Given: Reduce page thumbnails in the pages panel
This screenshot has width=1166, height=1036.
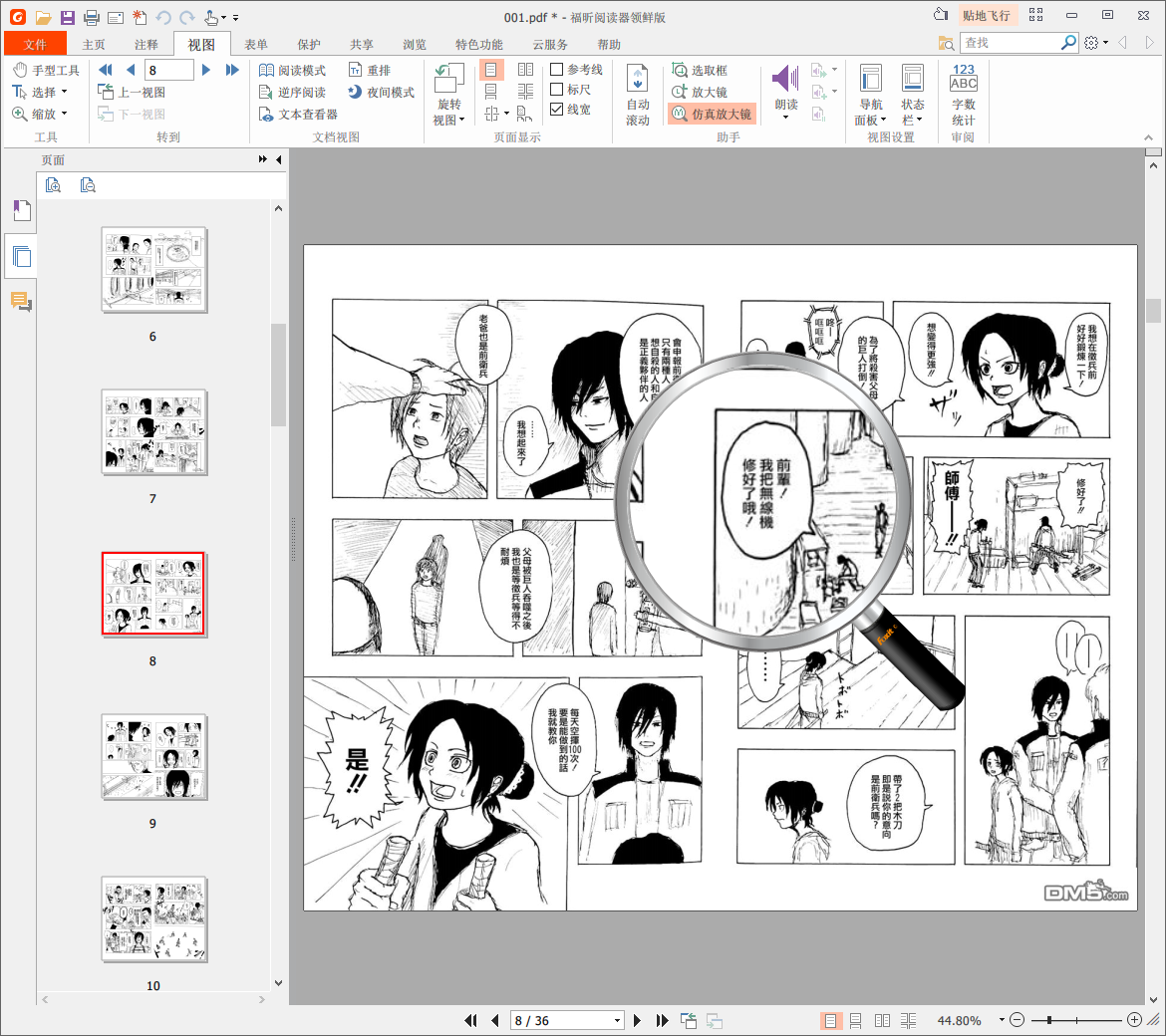Looking at the screenshot, I should (88, 185).
